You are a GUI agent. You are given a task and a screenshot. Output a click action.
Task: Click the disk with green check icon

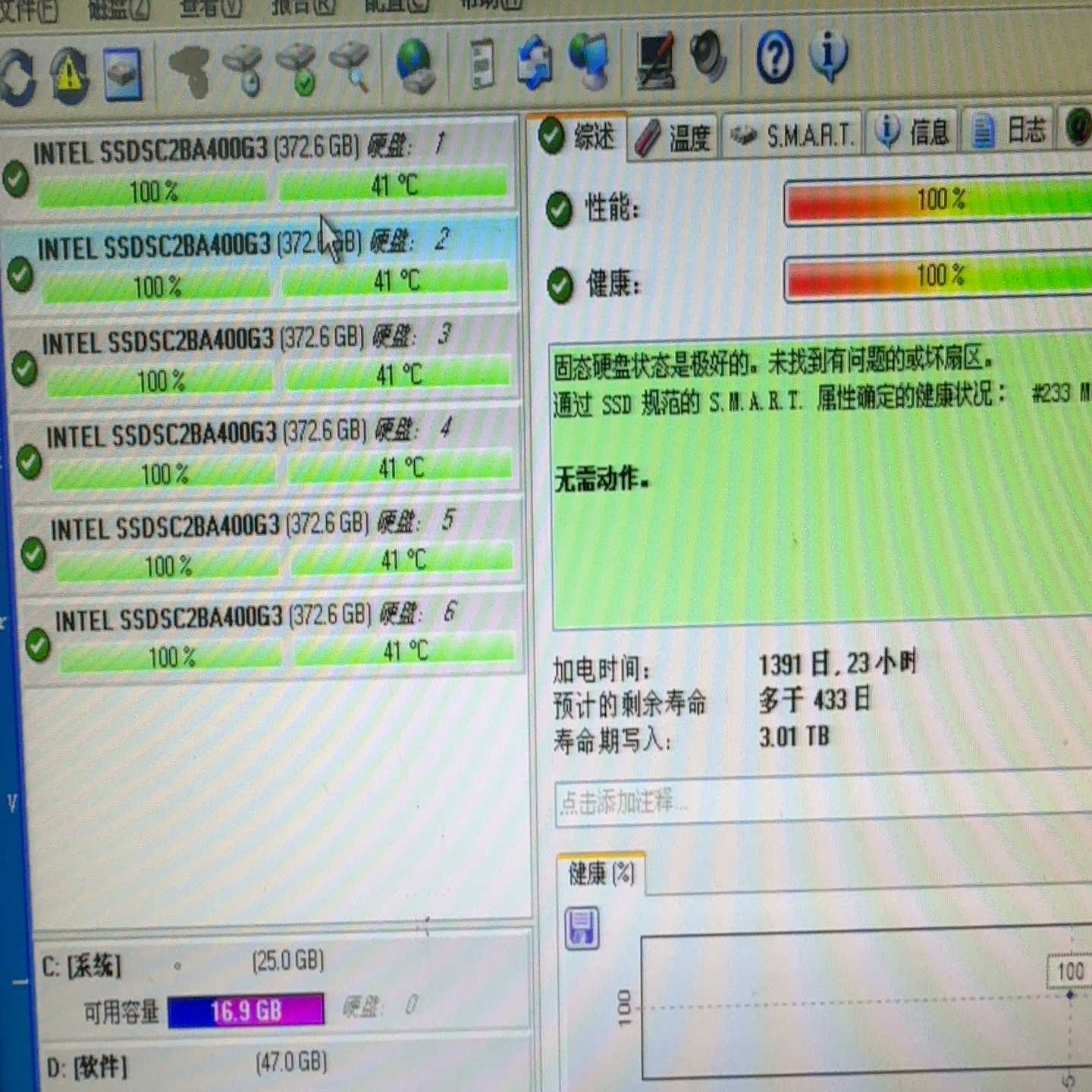[x=297, y=69]
